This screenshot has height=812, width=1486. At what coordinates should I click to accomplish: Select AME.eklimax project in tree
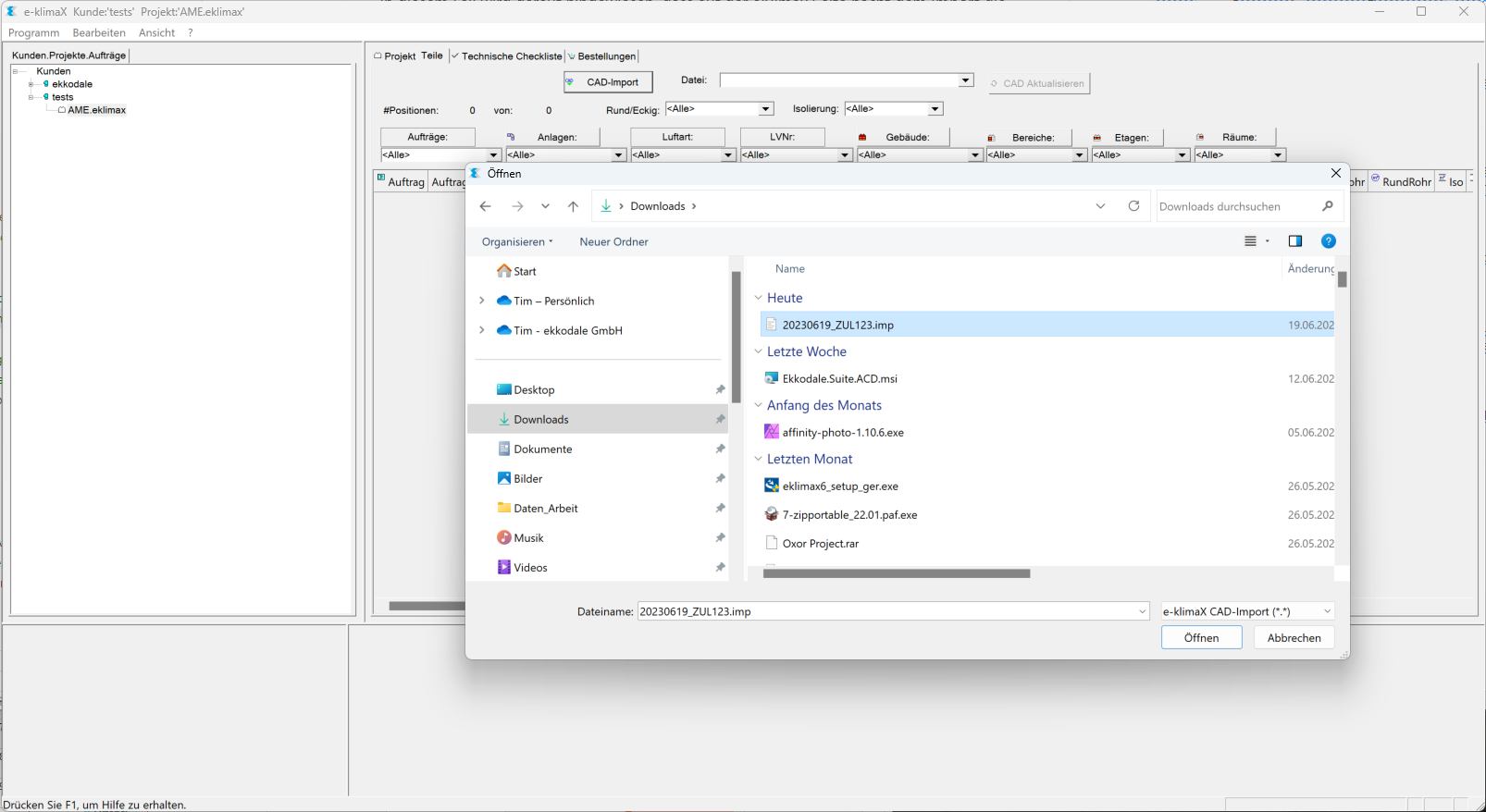coord(96,110)
